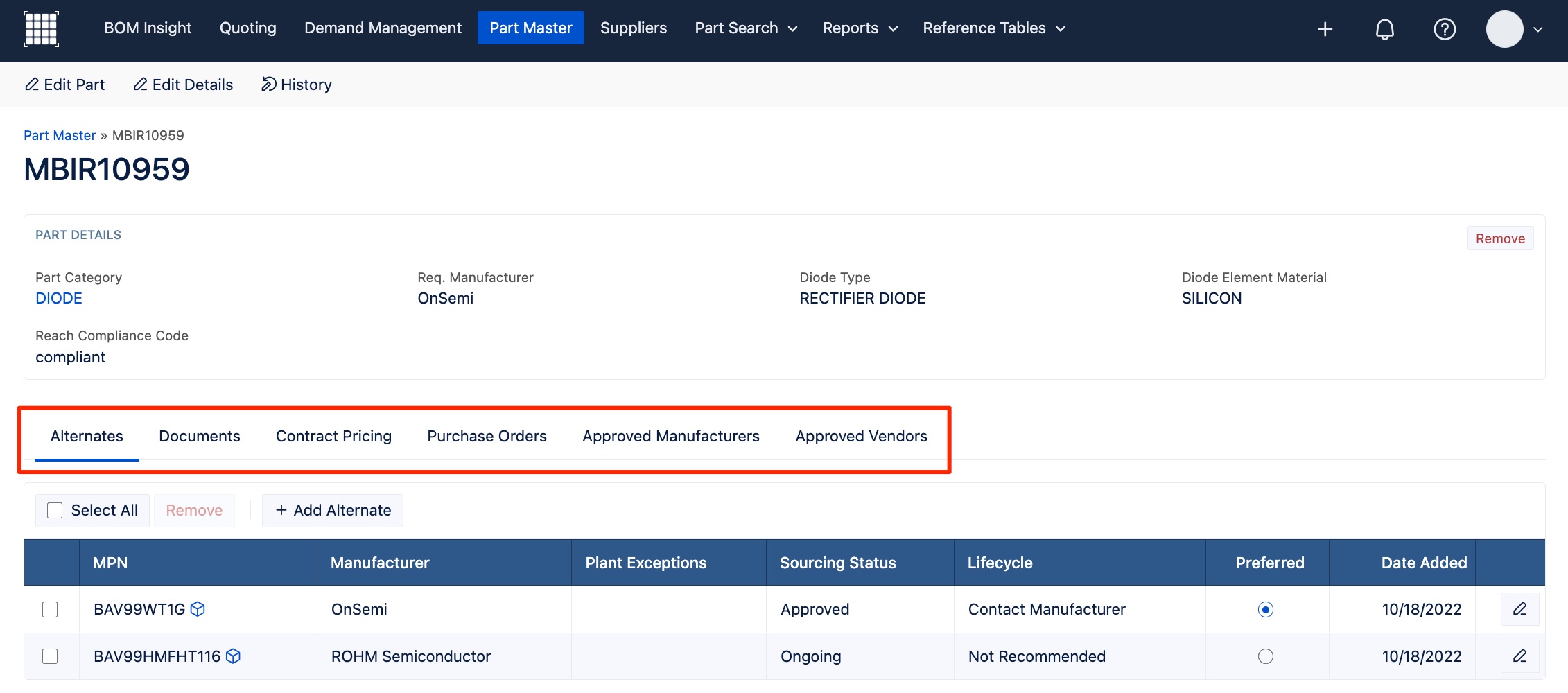Switch to the Approved Vendors tab
1568x693 pixels.
tap(861, 437)
